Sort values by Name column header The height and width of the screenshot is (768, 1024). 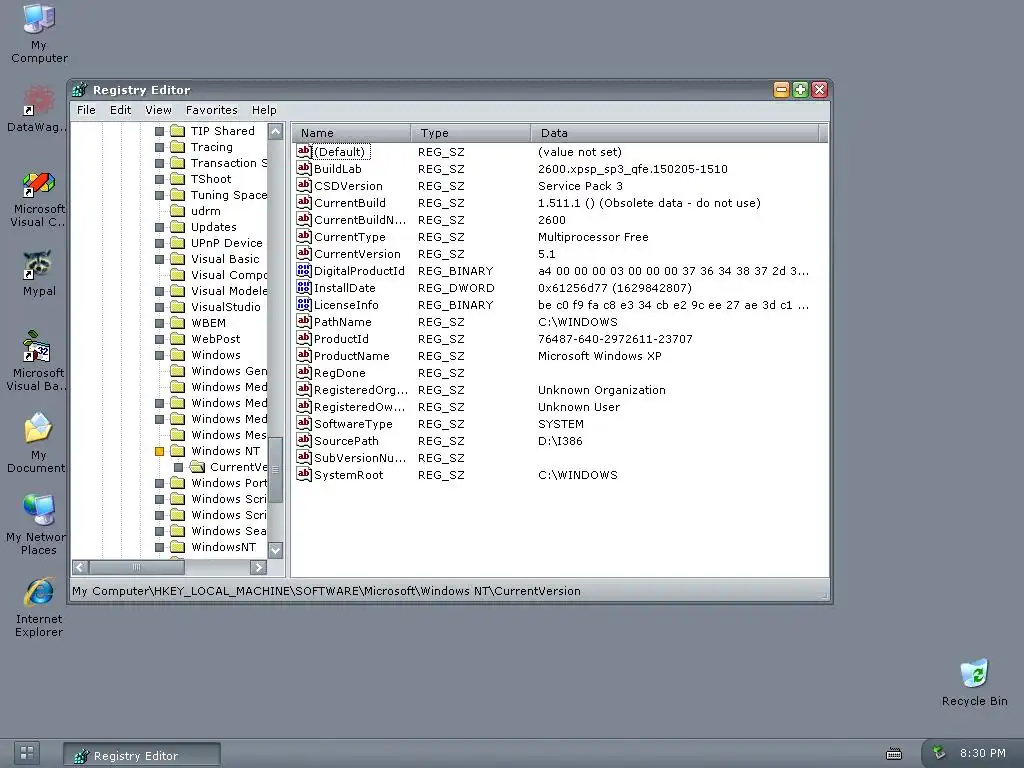click(351, 133)
